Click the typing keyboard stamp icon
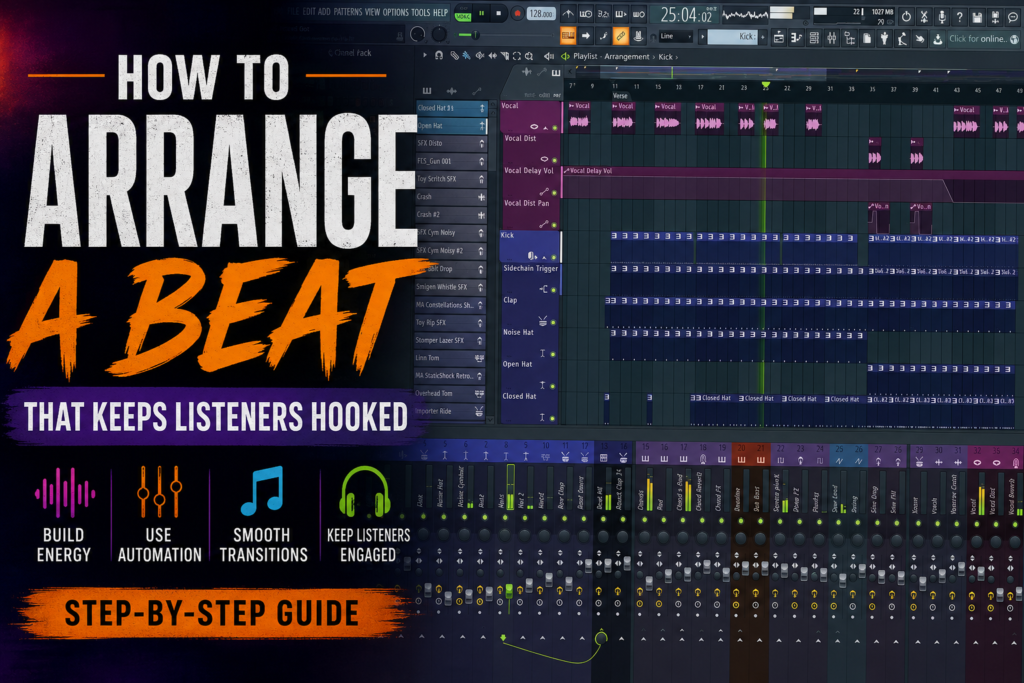 tap(638, 36)
